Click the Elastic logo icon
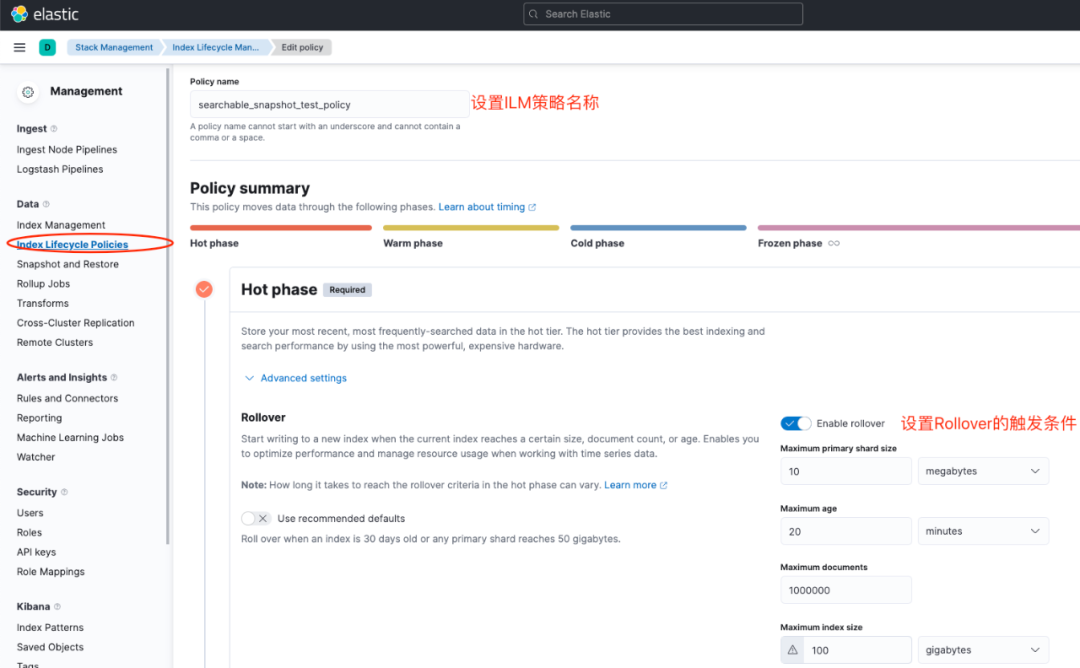Viewport: 1080px width, 668px height. [x=19, y=14]
